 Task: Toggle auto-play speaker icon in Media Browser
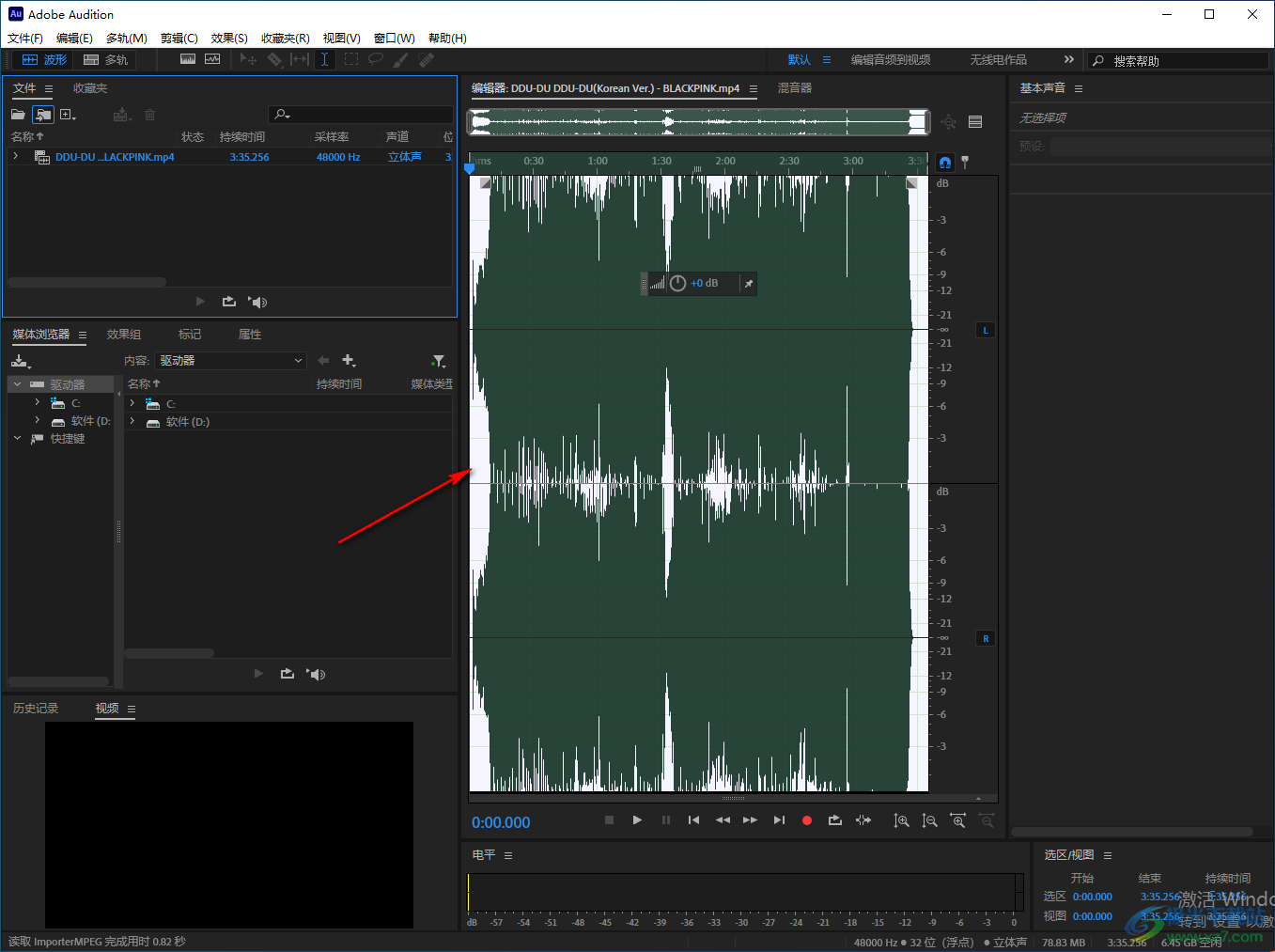pyautogui.click(x=316, y=674)
